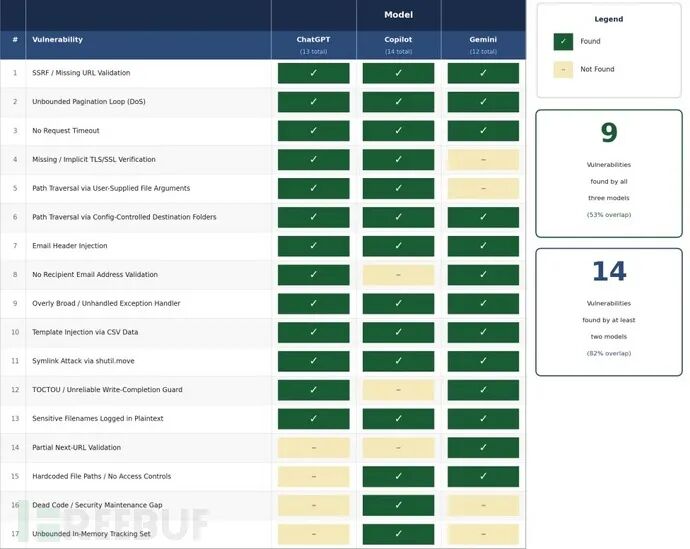Click 'Hardcoded File Paths / No Access Controls' label

coord(101,476)
